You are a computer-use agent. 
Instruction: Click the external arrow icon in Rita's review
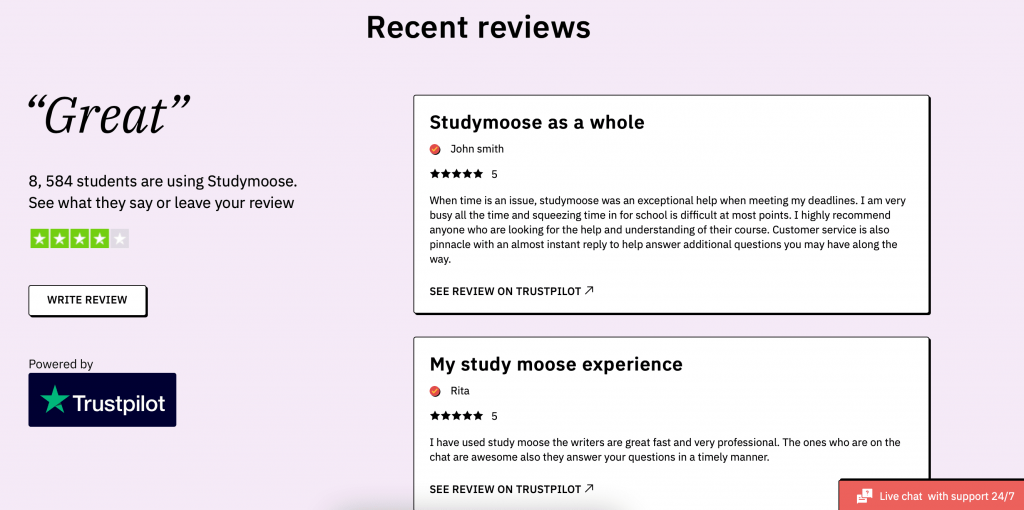589,488
